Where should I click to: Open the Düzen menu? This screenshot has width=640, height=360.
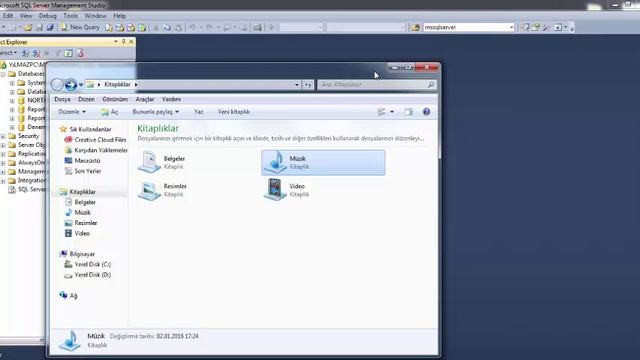86,99
